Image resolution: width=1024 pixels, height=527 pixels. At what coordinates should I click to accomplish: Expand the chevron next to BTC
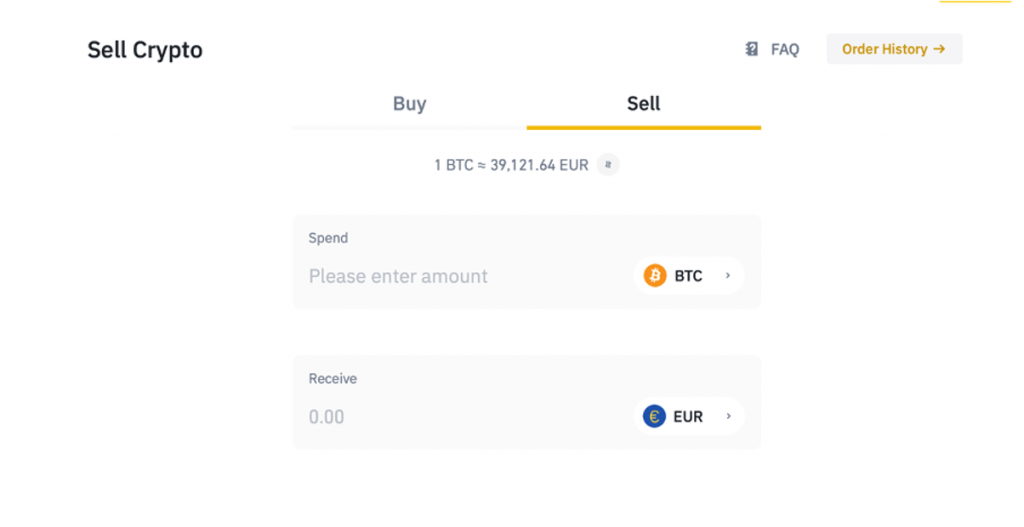[x=728, y=276]
